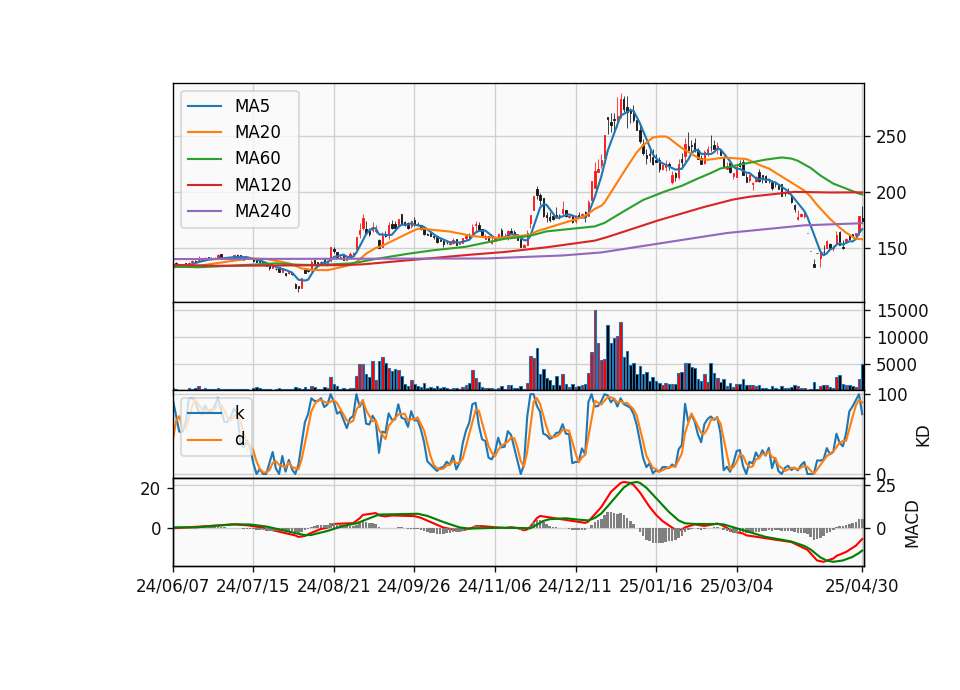This screenshot has height=690, width=960.
Task: Click the MA5 legend label
Action: tap(252, 106)
